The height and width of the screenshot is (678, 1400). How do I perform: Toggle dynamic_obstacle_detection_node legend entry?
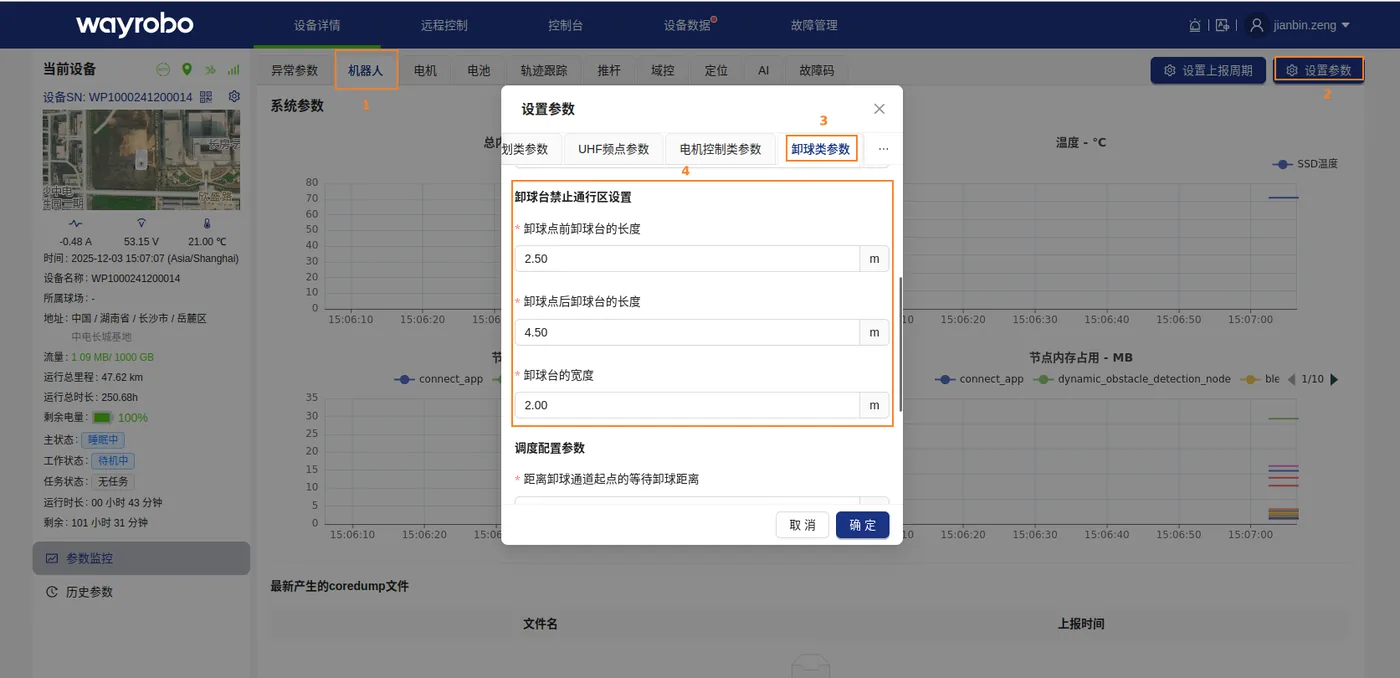[1134, 379]
